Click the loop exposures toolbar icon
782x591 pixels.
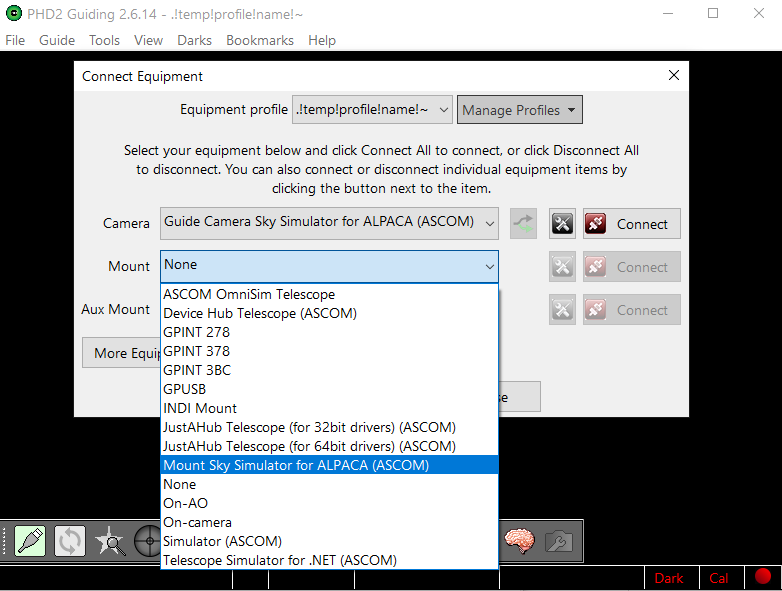click(70, 541)
